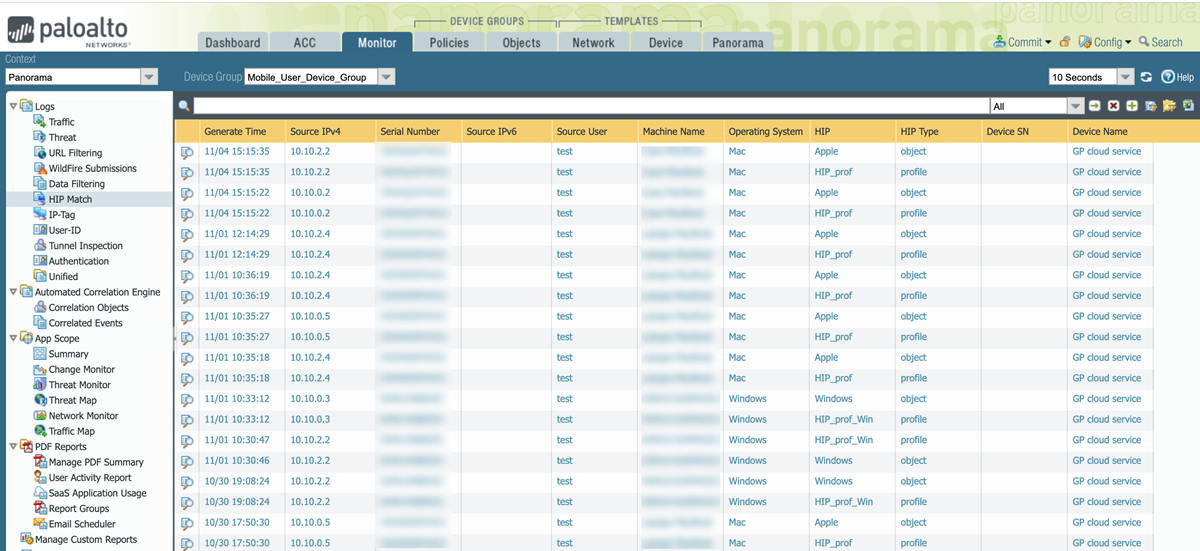The width and height of the screenshot is (1200, 551).
Task: Click the lock icon next to Commit
Action: pos(1065,42)
